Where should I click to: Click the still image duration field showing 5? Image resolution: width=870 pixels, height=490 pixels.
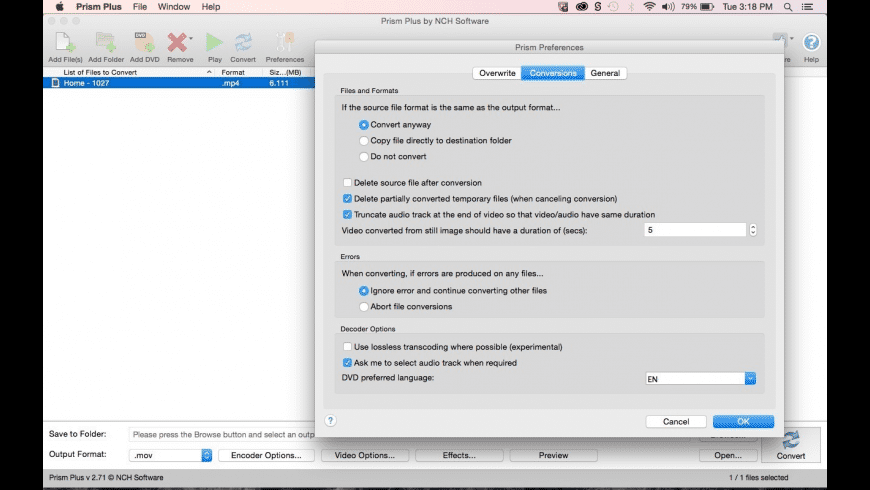pos(695,230)
